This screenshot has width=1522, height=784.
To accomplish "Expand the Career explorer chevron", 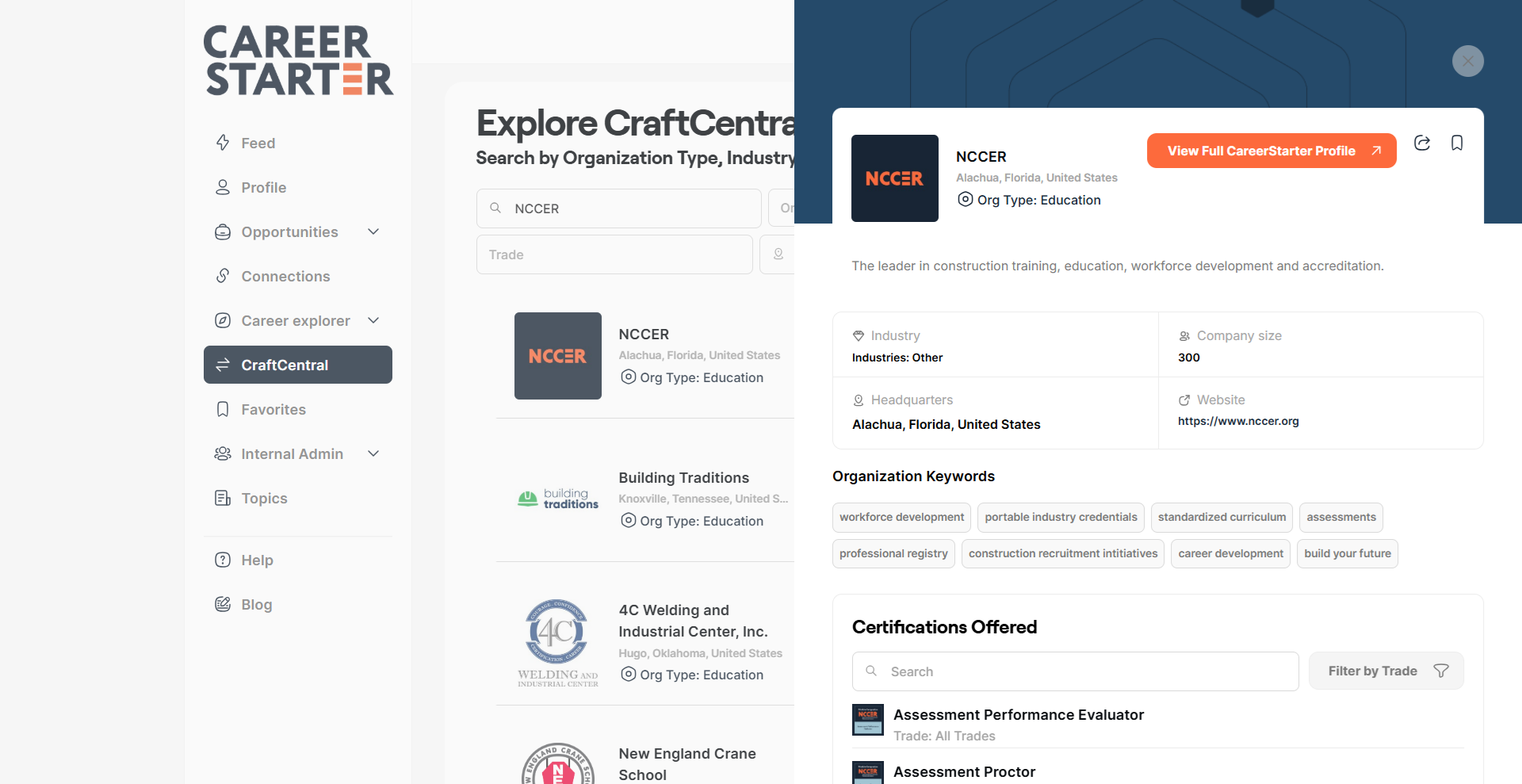I will pos(373,321).
